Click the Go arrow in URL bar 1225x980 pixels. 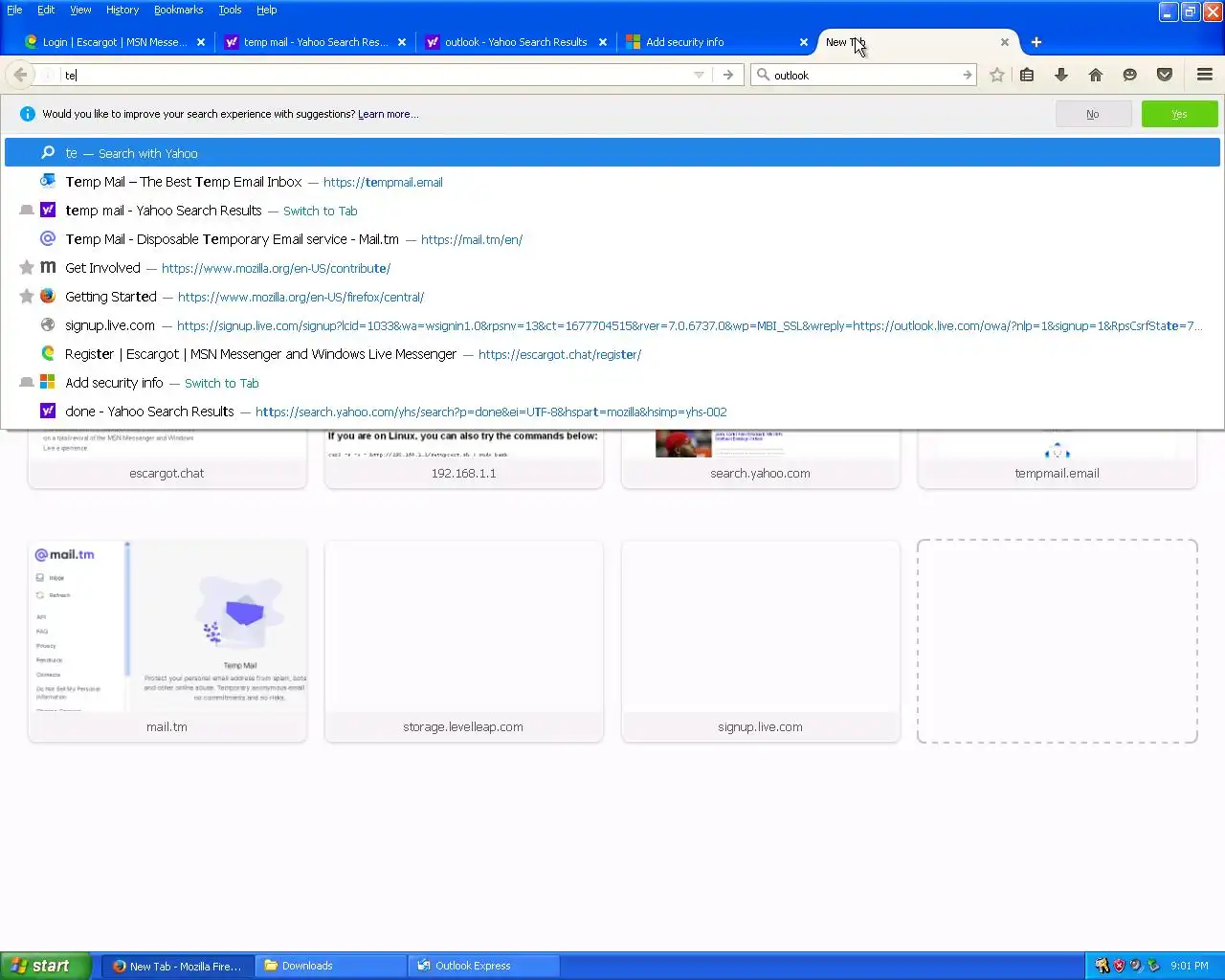tap(728, 75)
